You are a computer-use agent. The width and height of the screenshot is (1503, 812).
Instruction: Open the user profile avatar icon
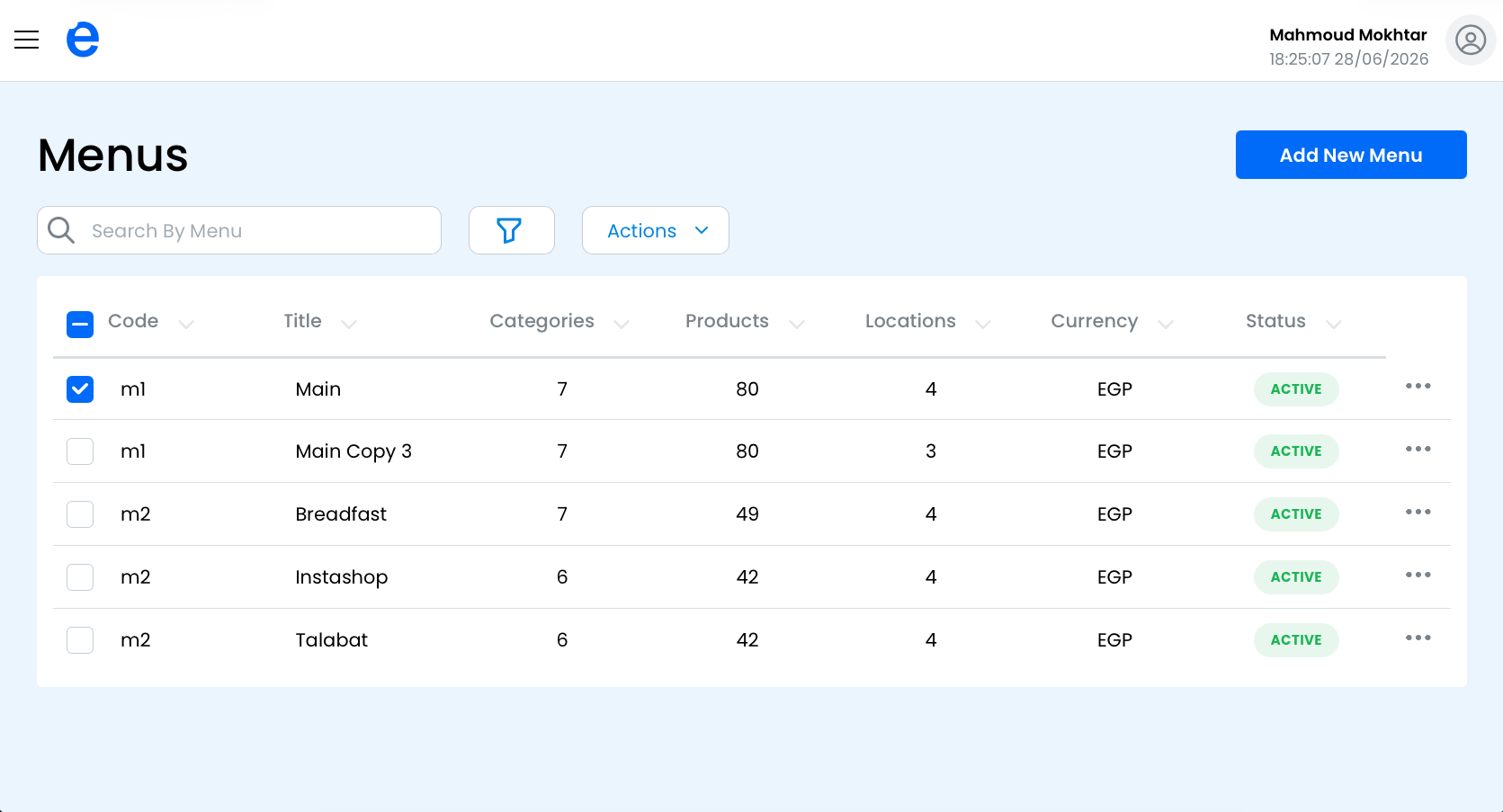[x=1471, y=40]
